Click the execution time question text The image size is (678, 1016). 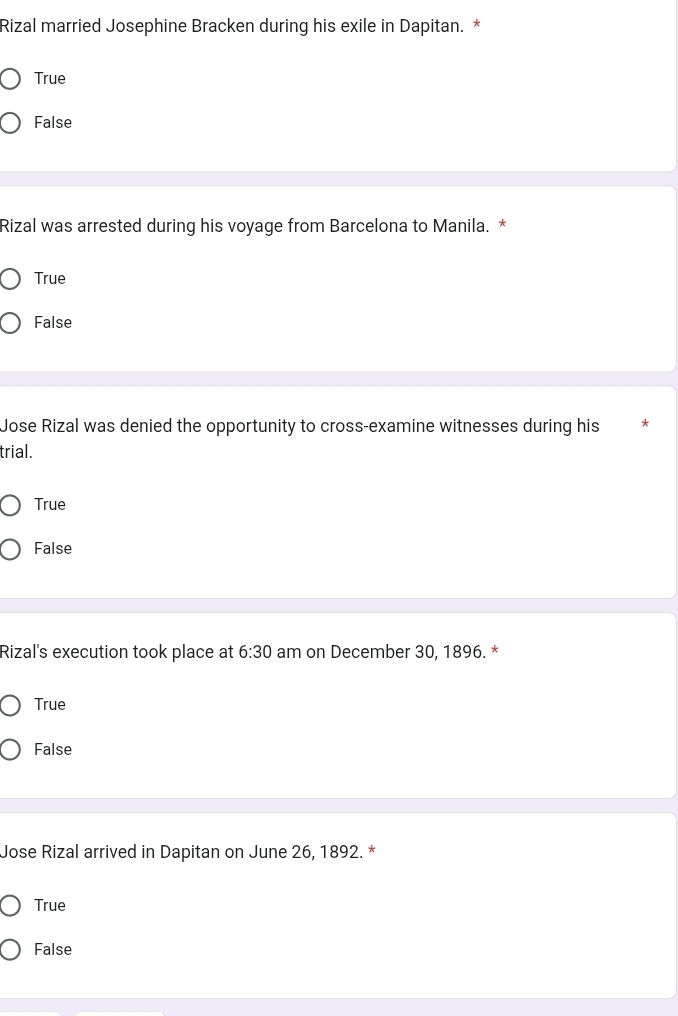[x=242, y=652]
